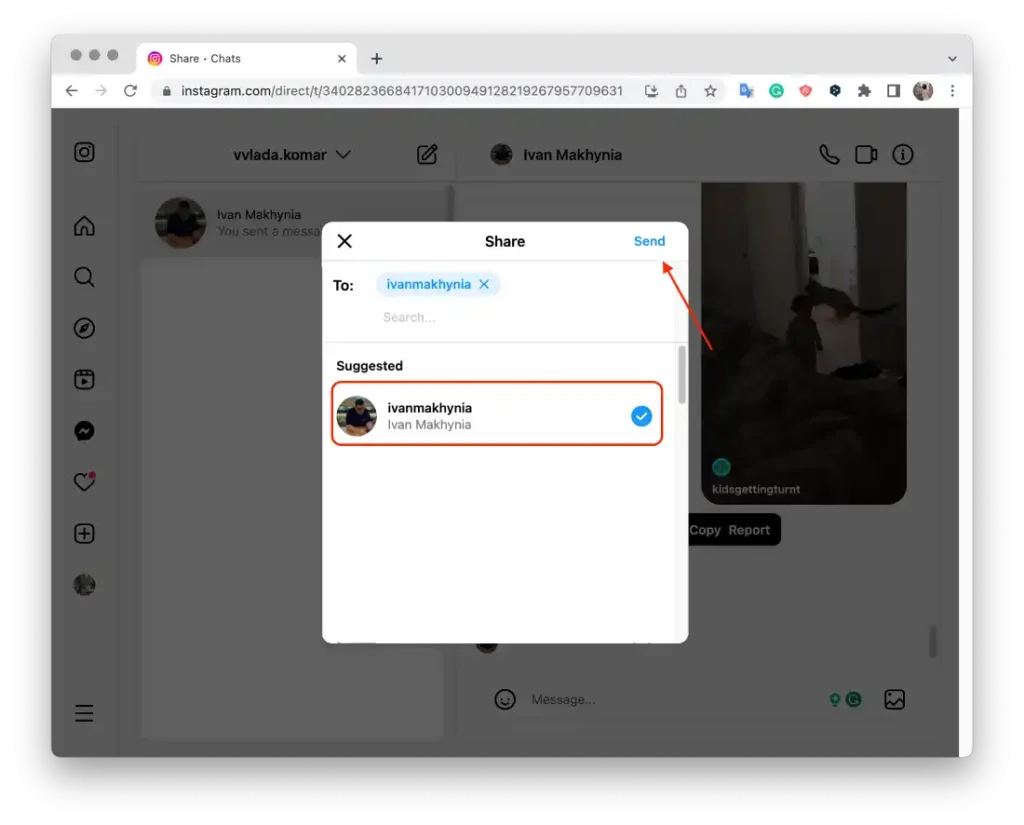Click the Share dialog scrollbar
Image resolution: width=1024 pixels, height=825 pixels.
682,376
